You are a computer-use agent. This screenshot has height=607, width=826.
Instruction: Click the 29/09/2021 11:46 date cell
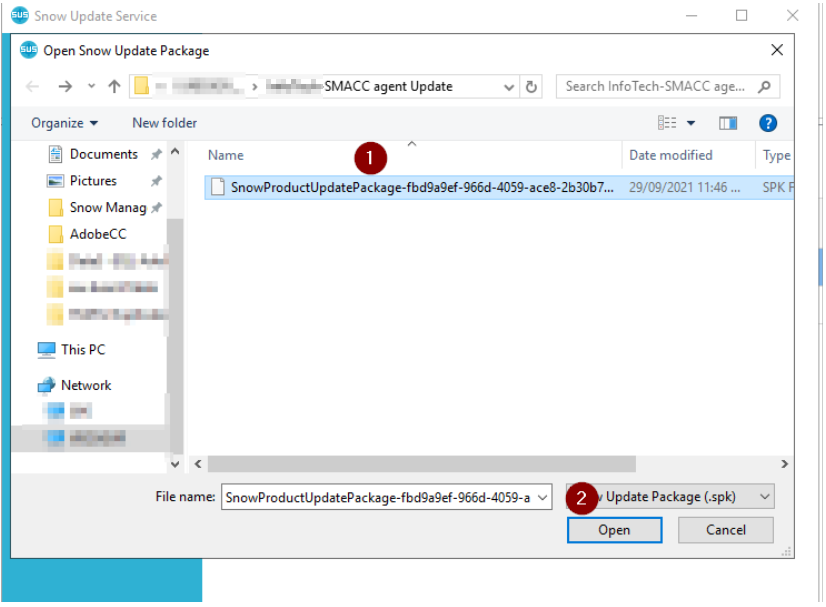[x=684, y=188]
